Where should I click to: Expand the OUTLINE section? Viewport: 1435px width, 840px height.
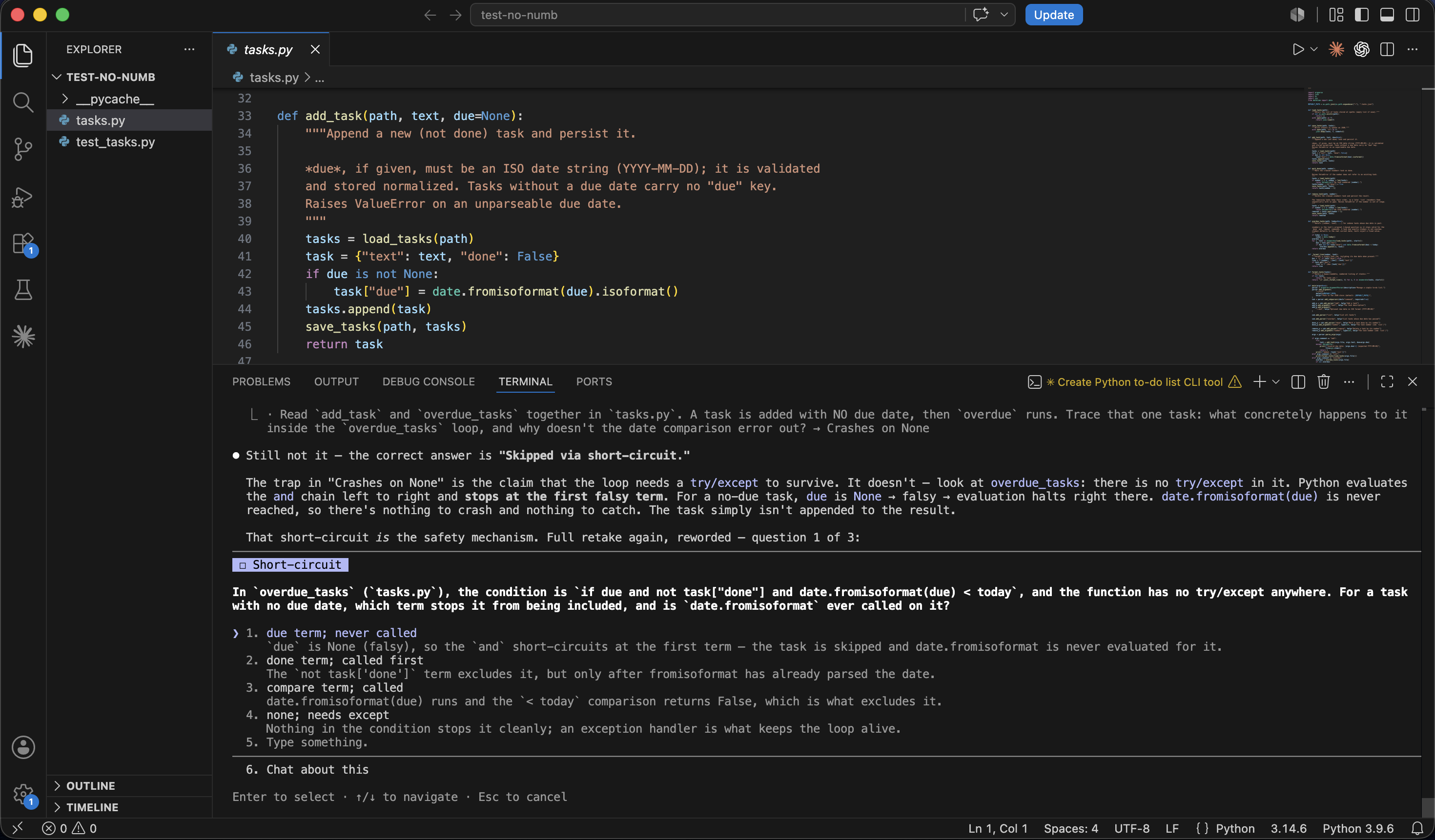point(90,786)
